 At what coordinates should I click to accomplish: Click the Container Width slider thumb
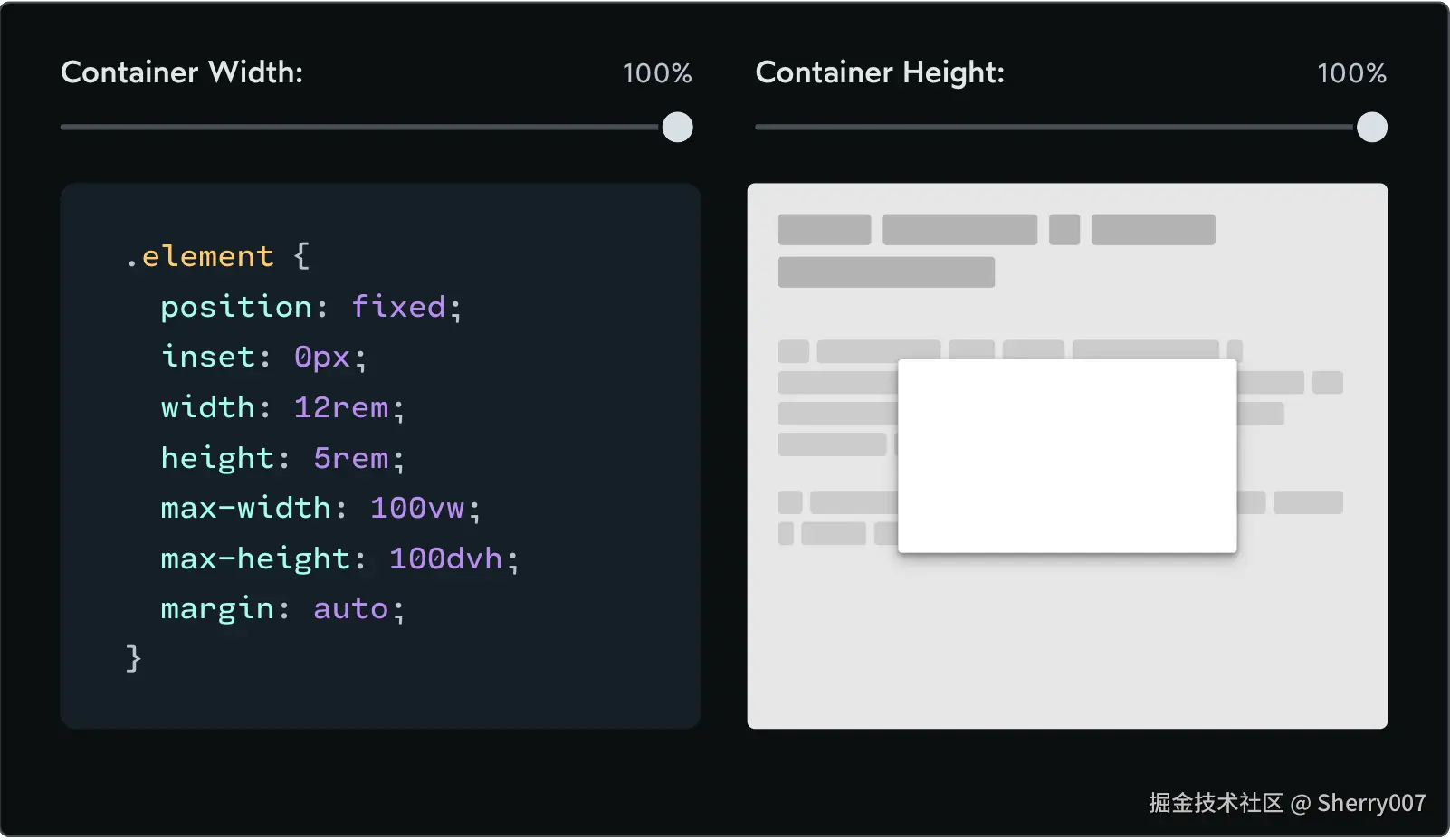click(677, 128)
